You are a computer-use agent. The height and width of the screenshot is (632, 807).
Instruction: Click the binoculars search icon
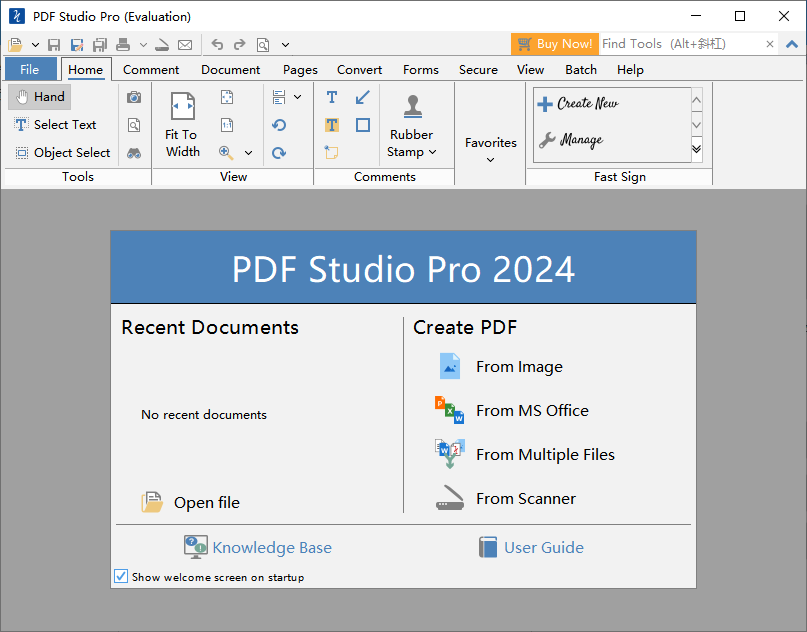134,153
